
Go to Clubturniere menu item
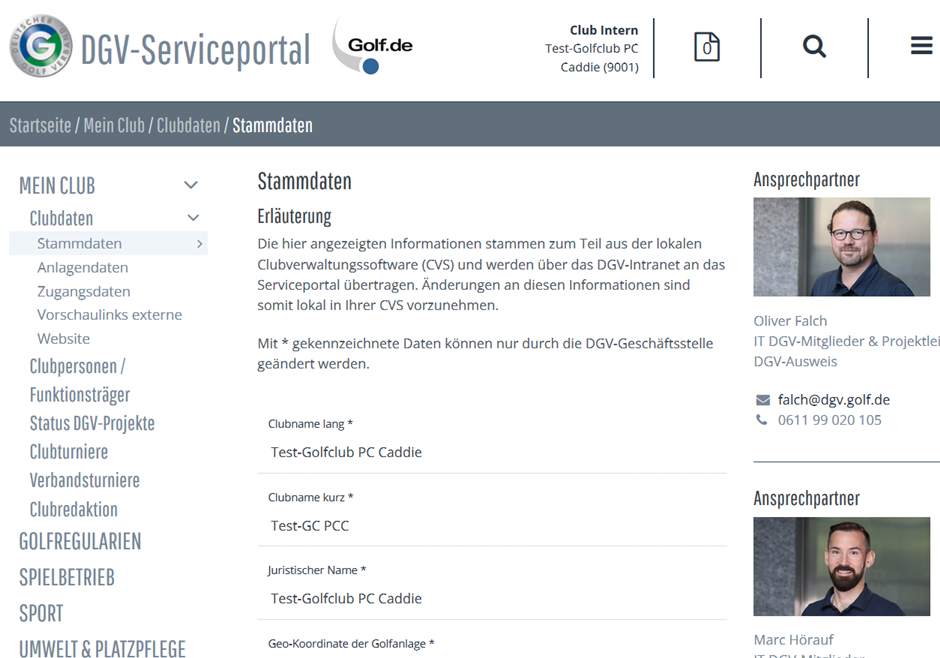pyautogui.click(x=68, y=452)
